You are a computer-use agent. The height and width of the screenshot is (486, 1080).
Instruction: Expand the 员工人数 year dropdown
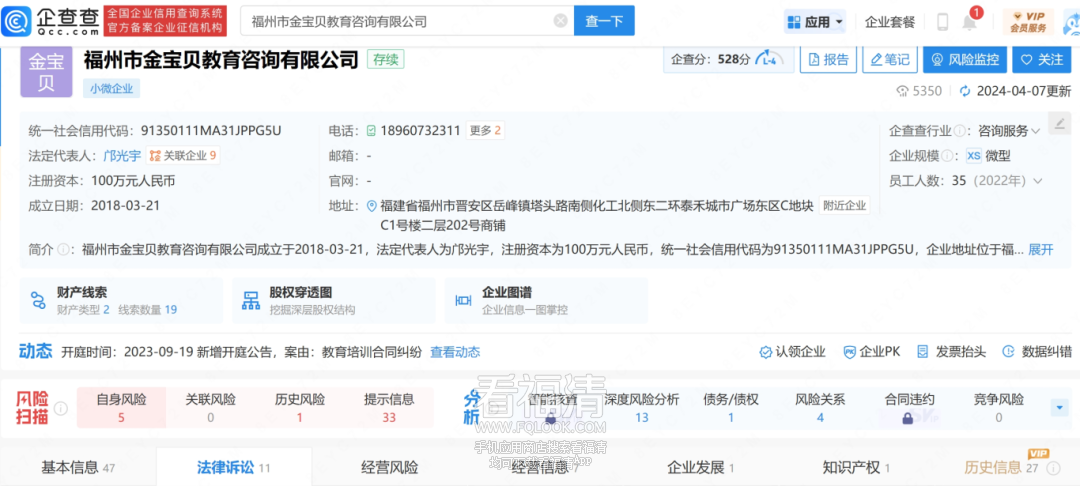click(1038, 181)
